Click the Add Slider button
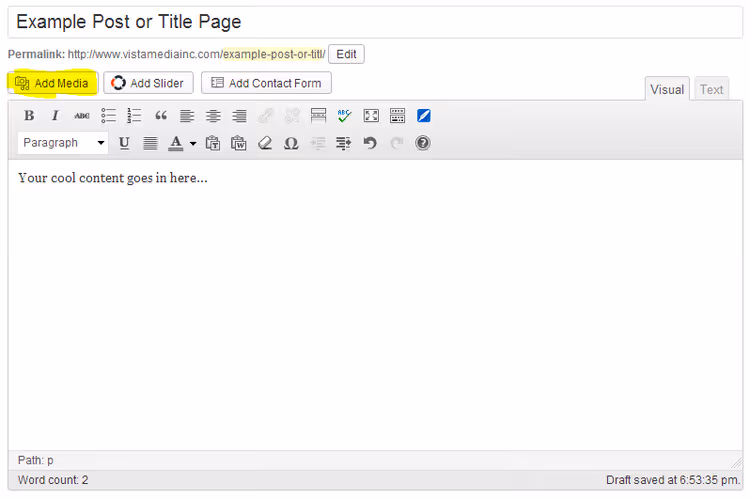This screenshot has height=499, width=750. [148, 83]
